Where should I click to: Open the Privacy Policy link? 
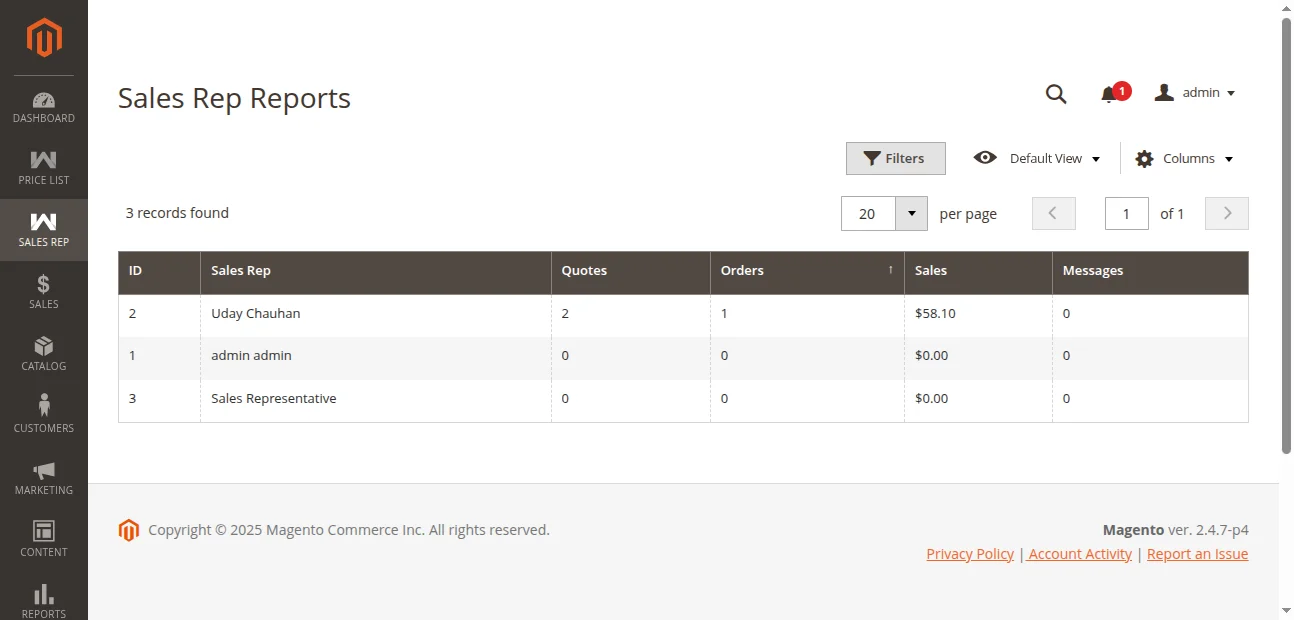click(970, 554)
